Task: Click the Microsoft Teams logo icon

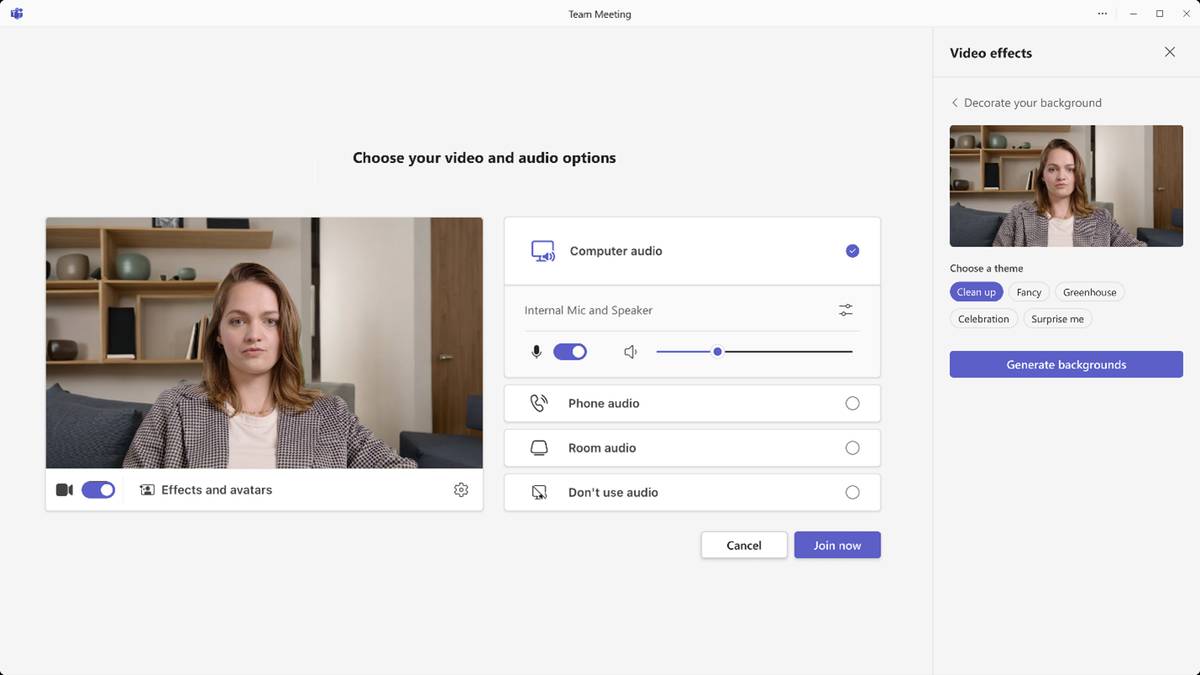Action: click(x=17, y=14)
